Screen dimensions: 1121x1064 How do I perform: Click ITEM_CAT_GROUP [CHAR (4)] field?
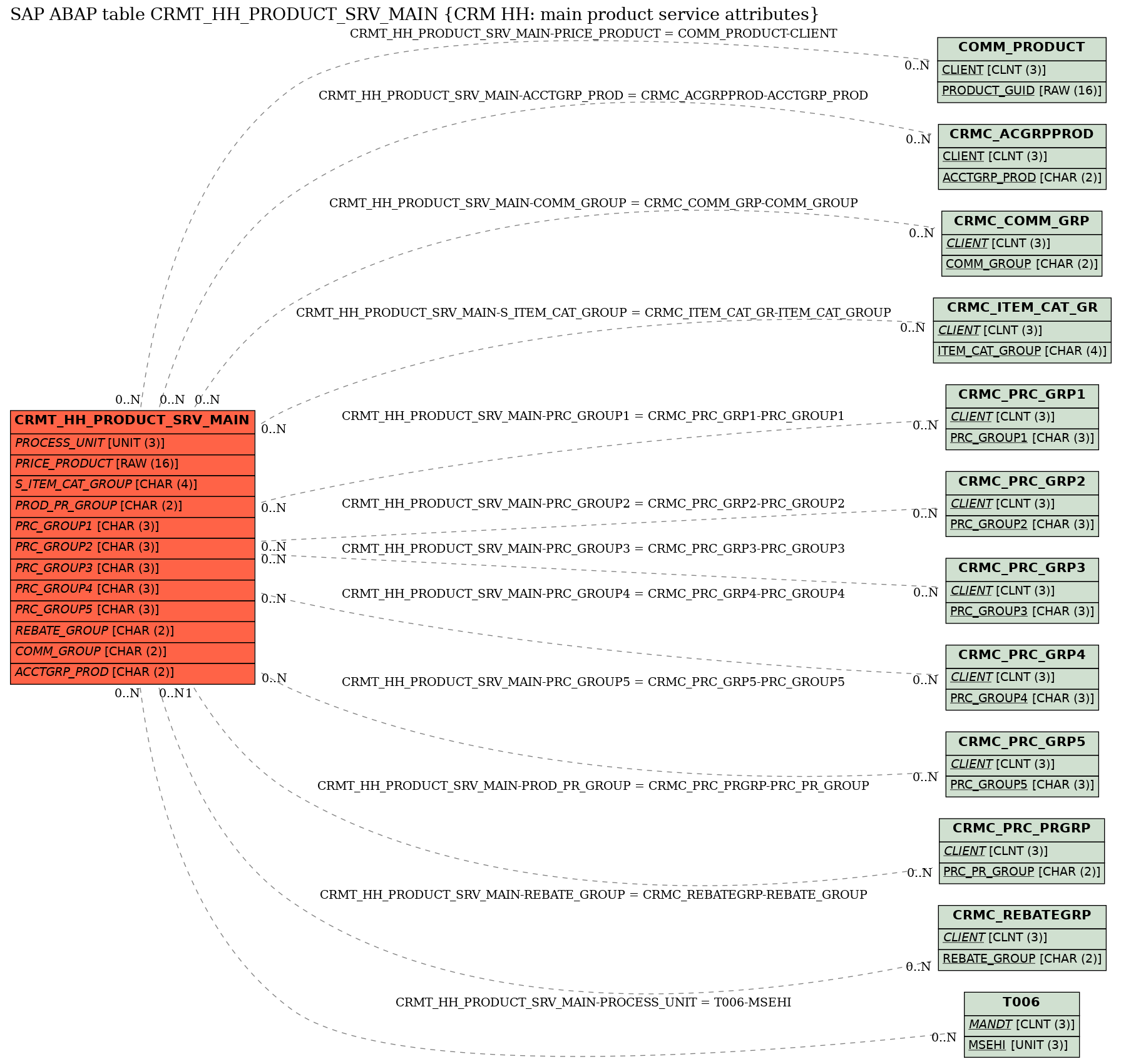pos(1021,352)
